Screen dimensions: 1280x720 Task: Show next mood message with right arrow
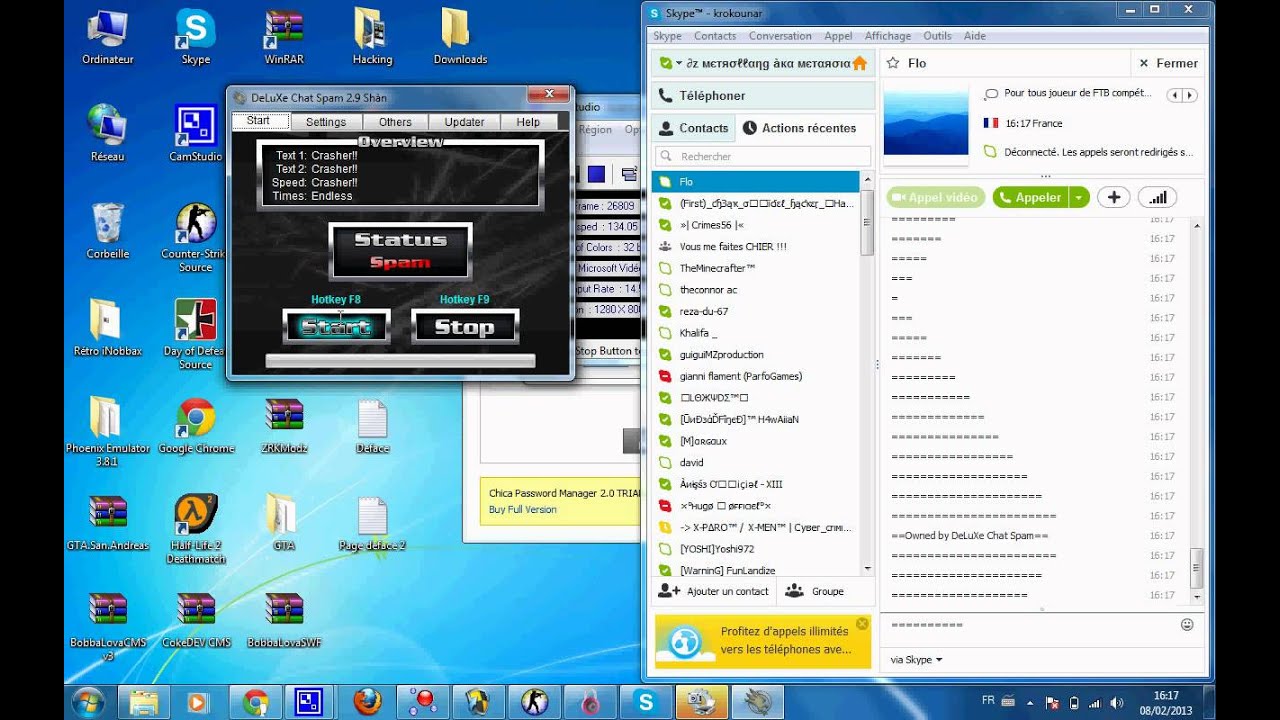(1190, 95)
